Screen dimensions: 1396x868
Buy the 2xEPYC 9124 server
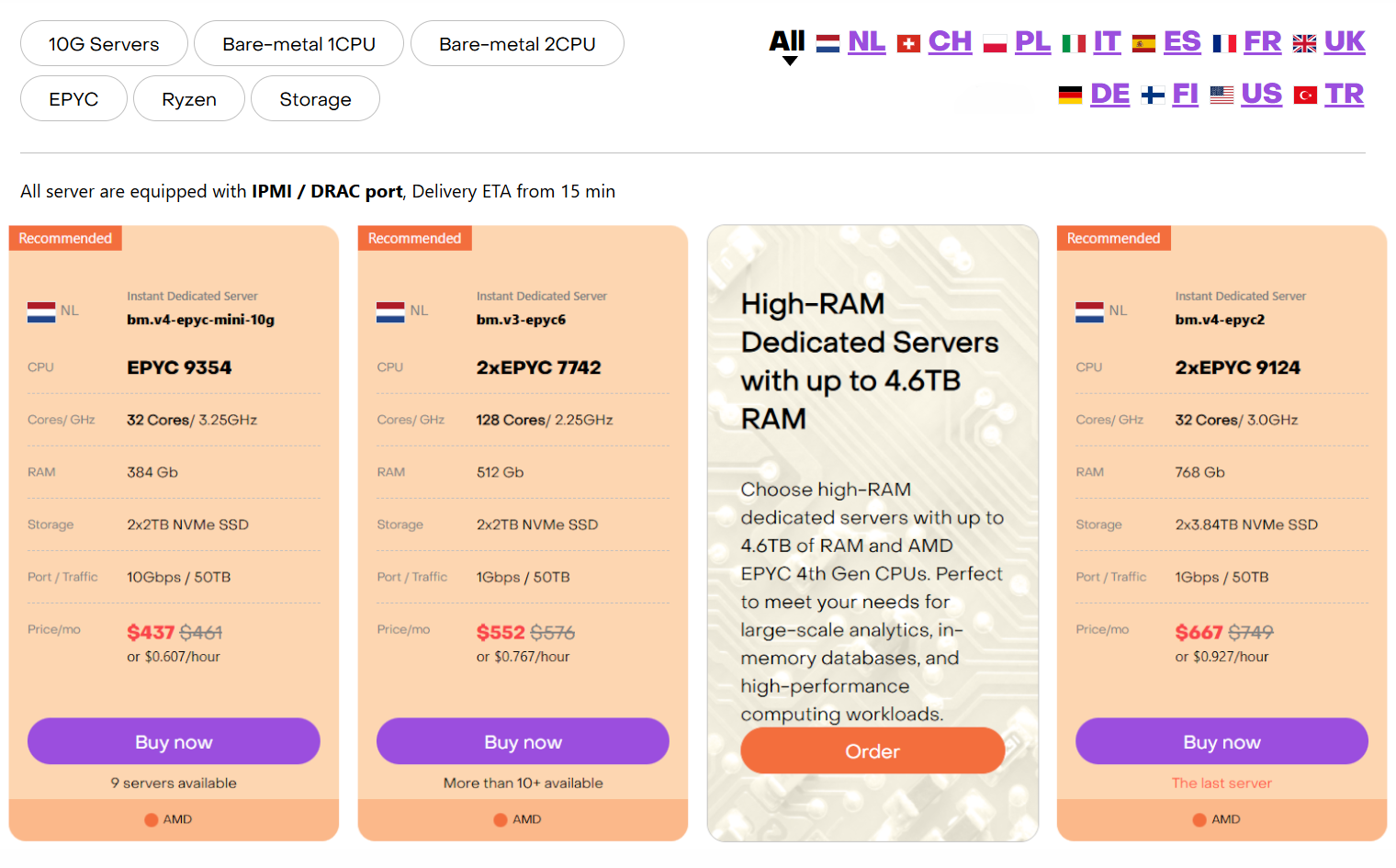tap(1221, 741)
